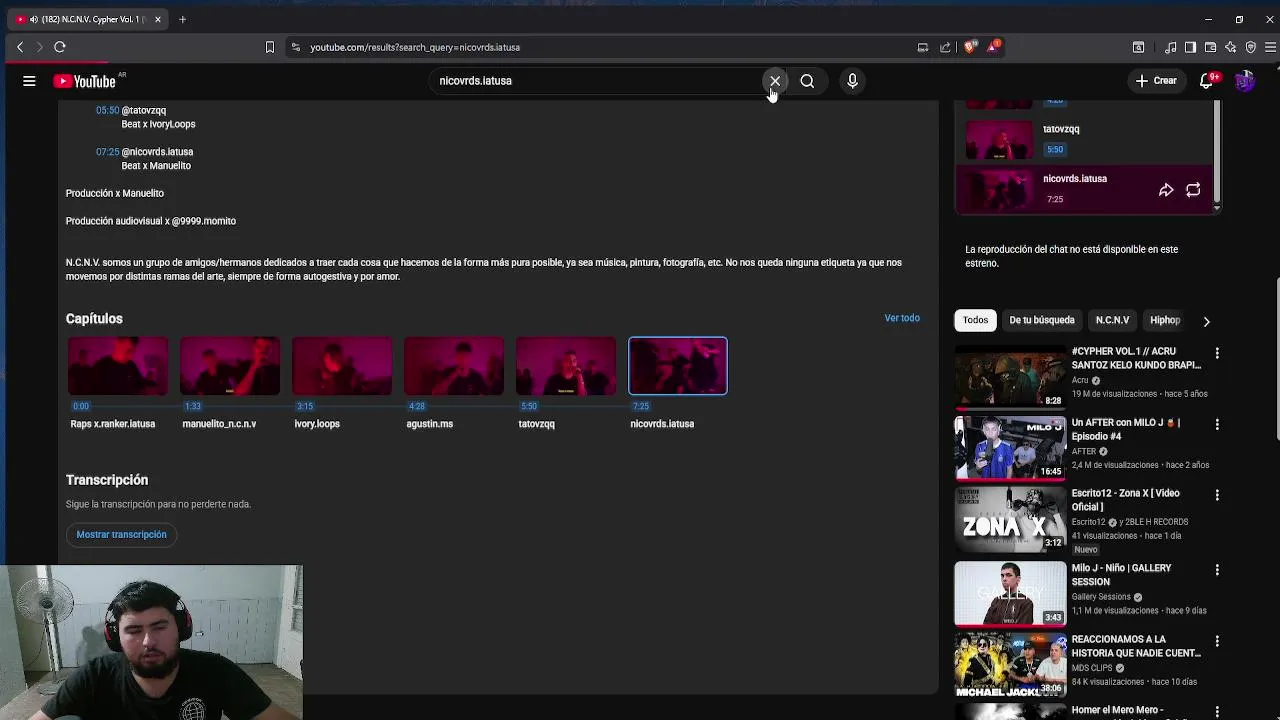
Task: Open Brave Rewards triangle icon
Action: [x=994, y=47]
